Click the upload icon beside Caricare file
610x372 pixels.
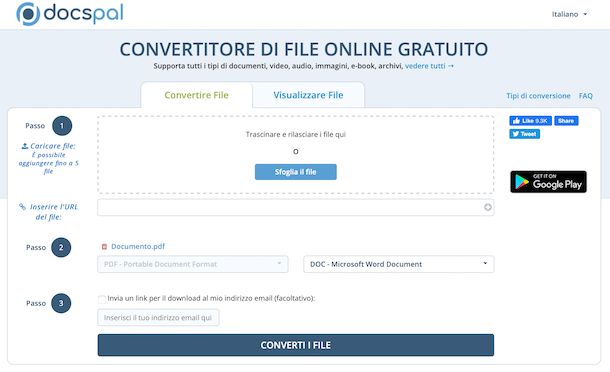coord(25,146)
